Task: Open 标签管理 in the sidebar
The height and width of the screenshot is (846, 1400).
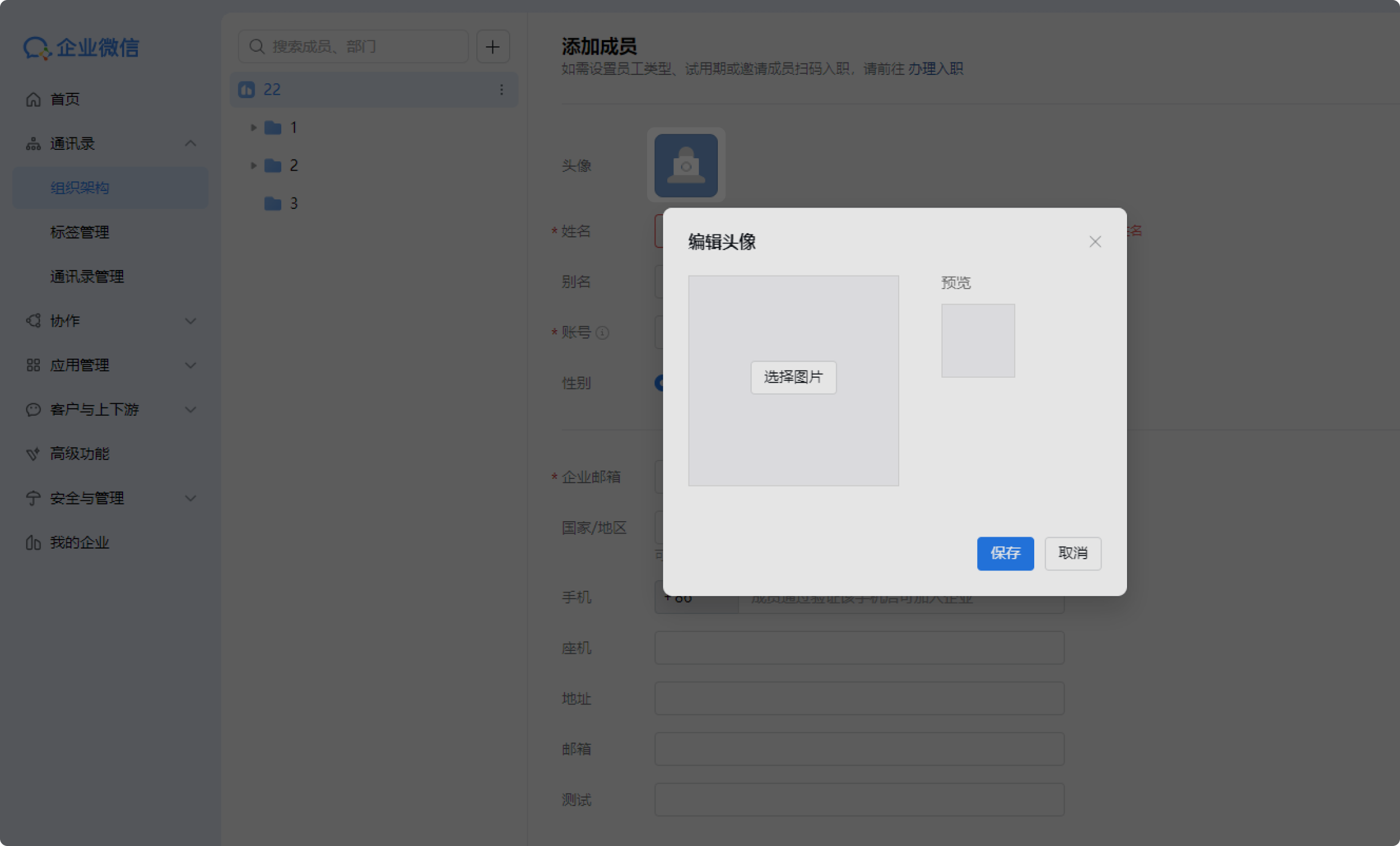Action: (x=111, y=232)
